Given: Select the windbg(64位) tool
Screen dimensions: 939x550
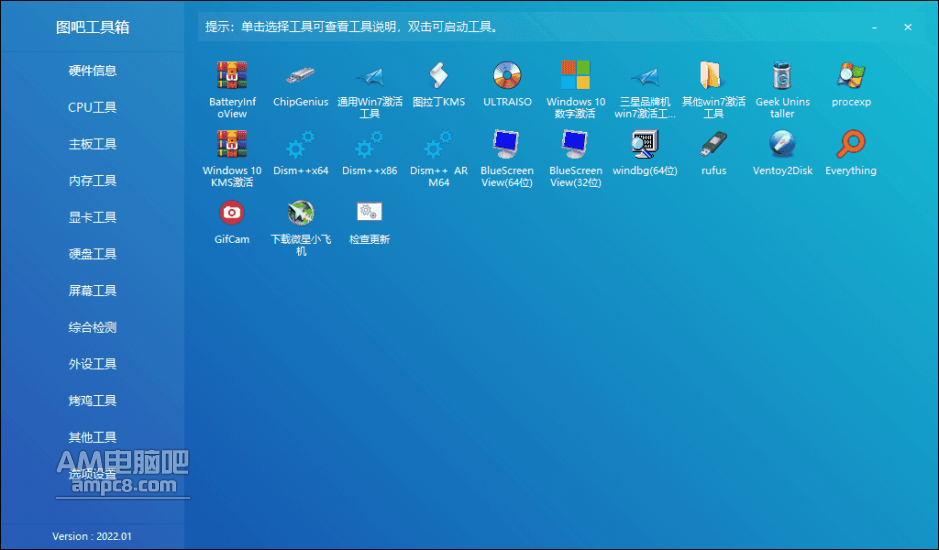Looking at the screenshot, I should (644, 144).
